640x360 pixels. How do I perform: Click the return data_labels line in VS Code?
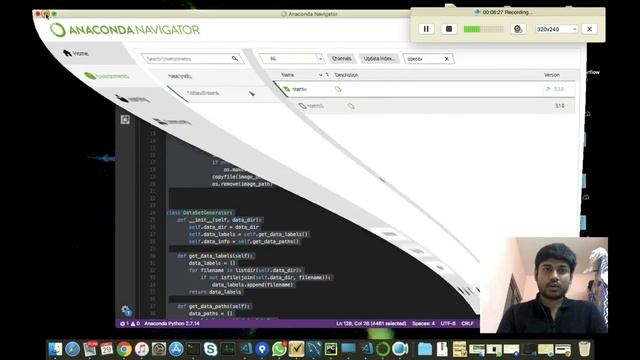[x=215, y=292]
